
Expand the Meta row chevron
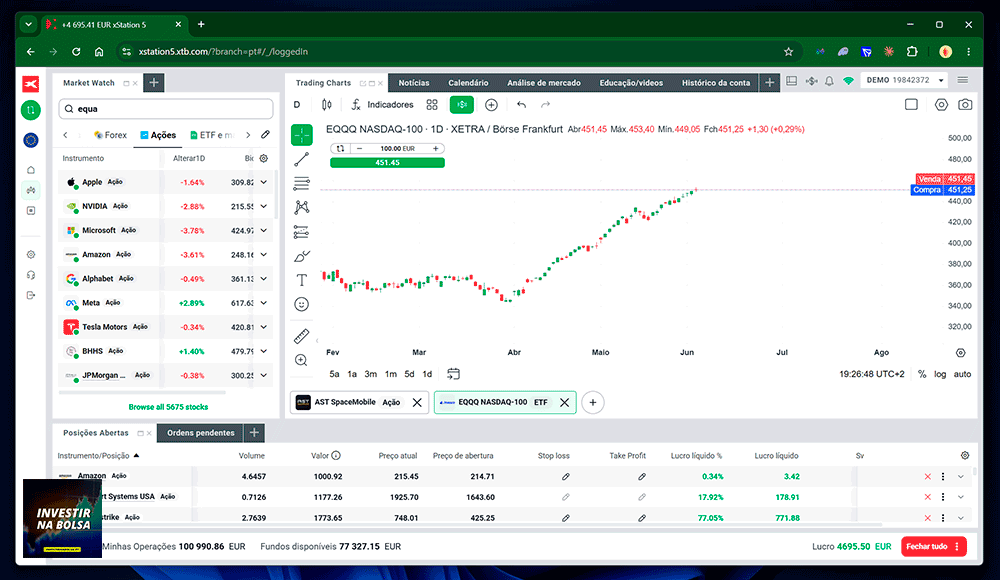(x=263, y=303)
